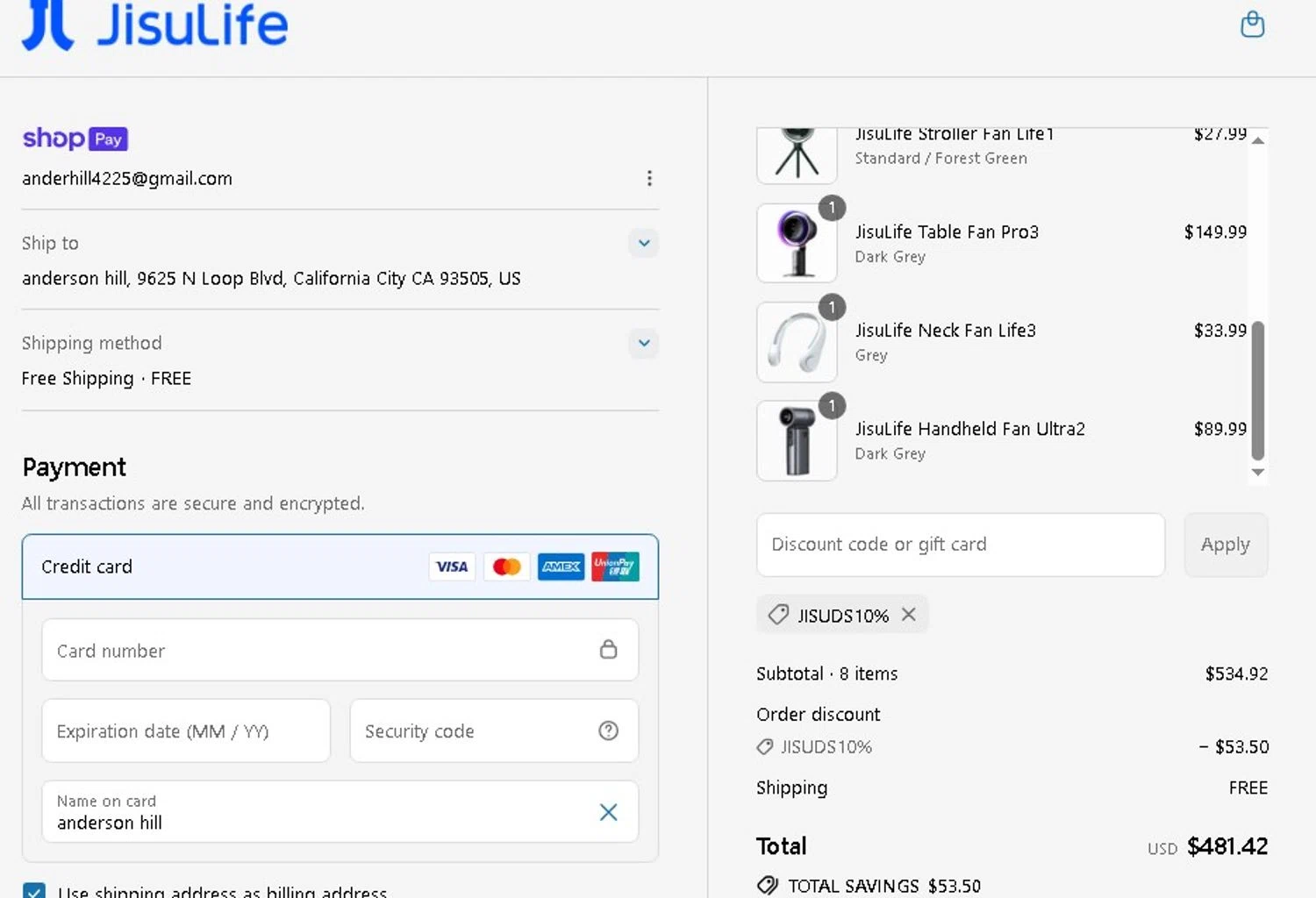Click the 'Standard / Forest Green' variant text
The width and height of the screenshot is (1316, 898).
point(941,158)
